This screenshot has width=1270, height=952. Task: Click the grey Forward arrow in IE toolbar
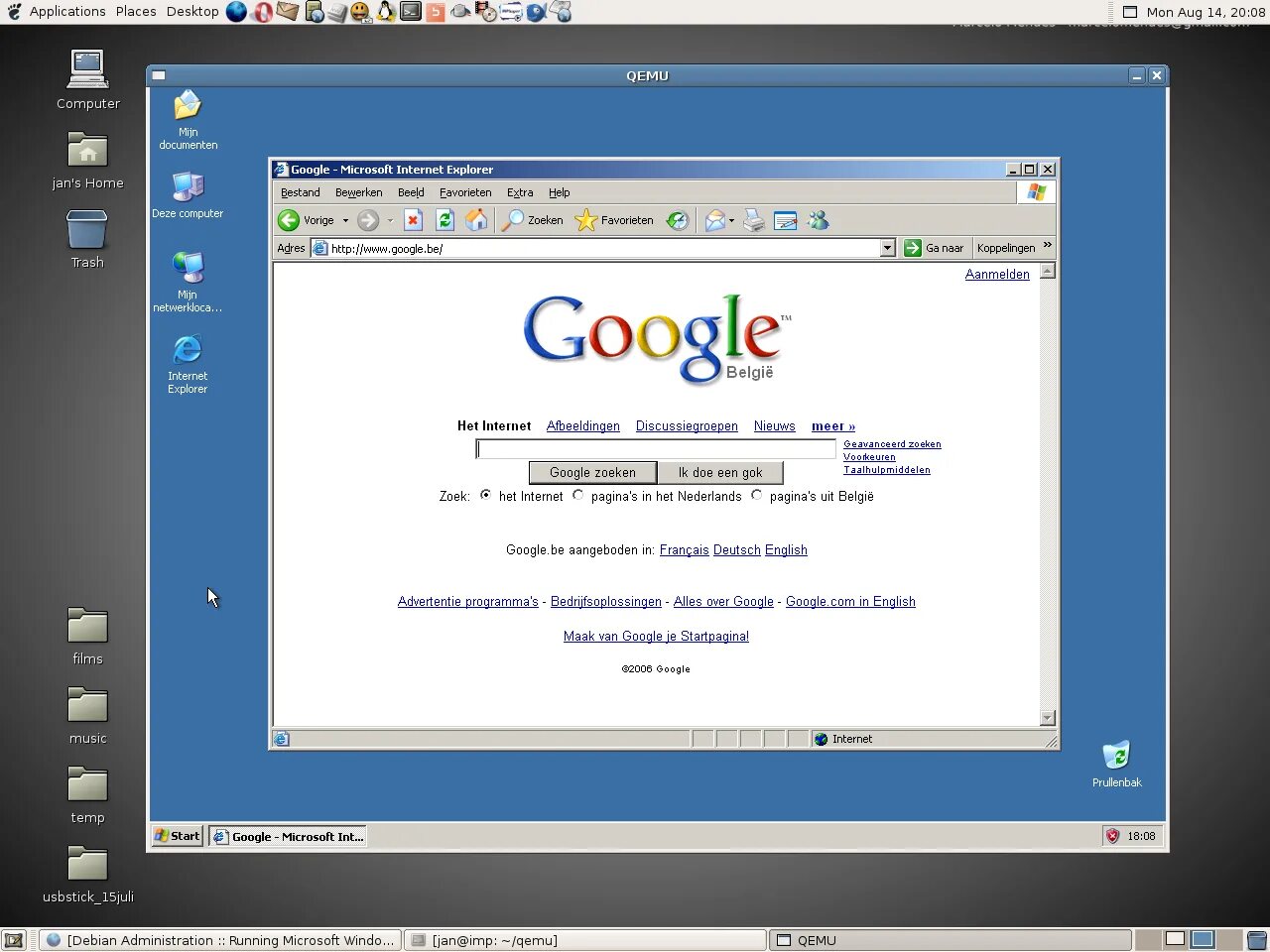(368, 220)
